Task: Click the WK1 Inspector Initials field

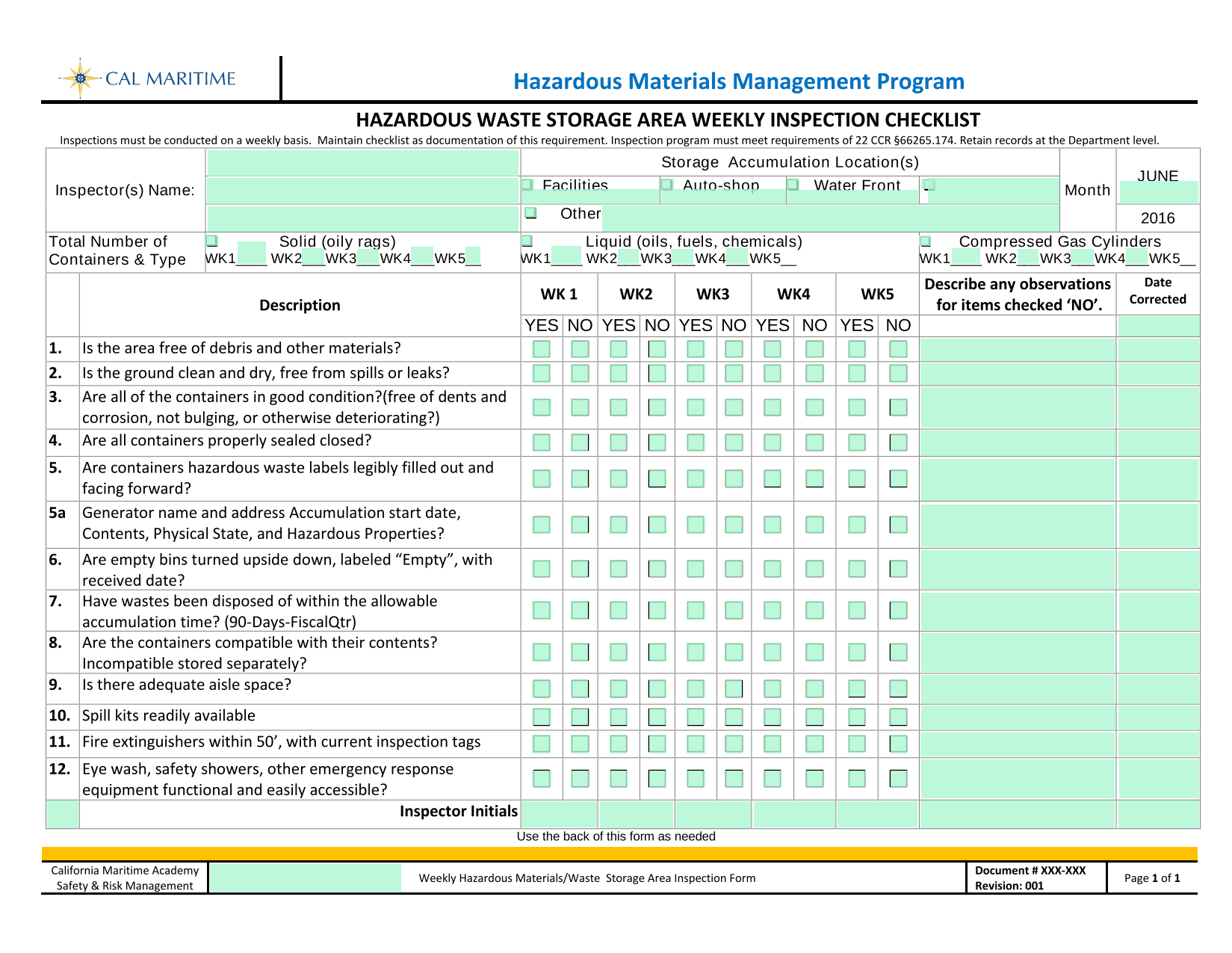Action: (560, 814)
